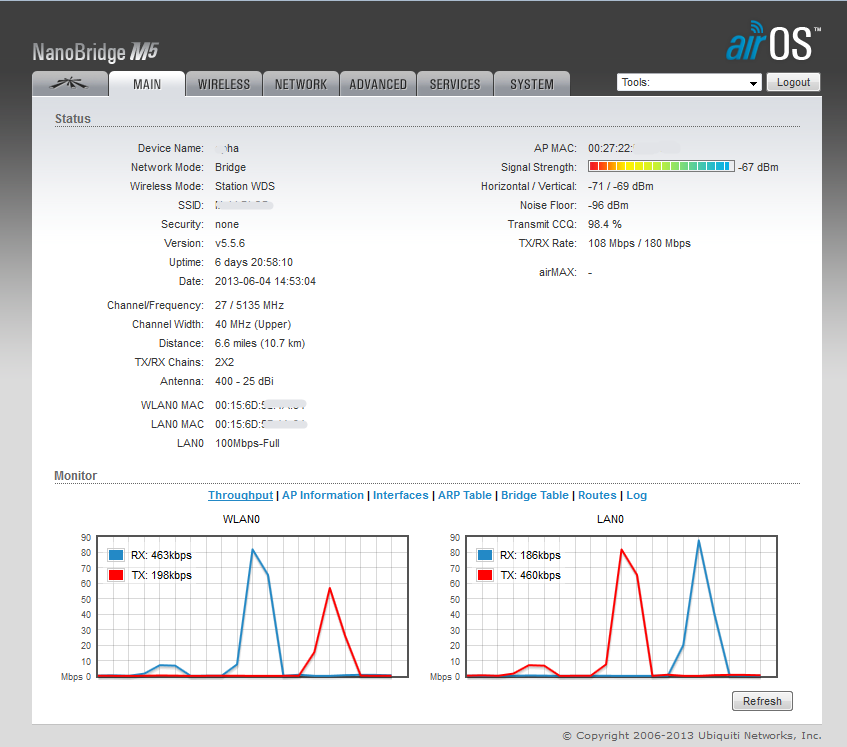
Task: Select the SYSTEM tab
Action: coord(532,84)
